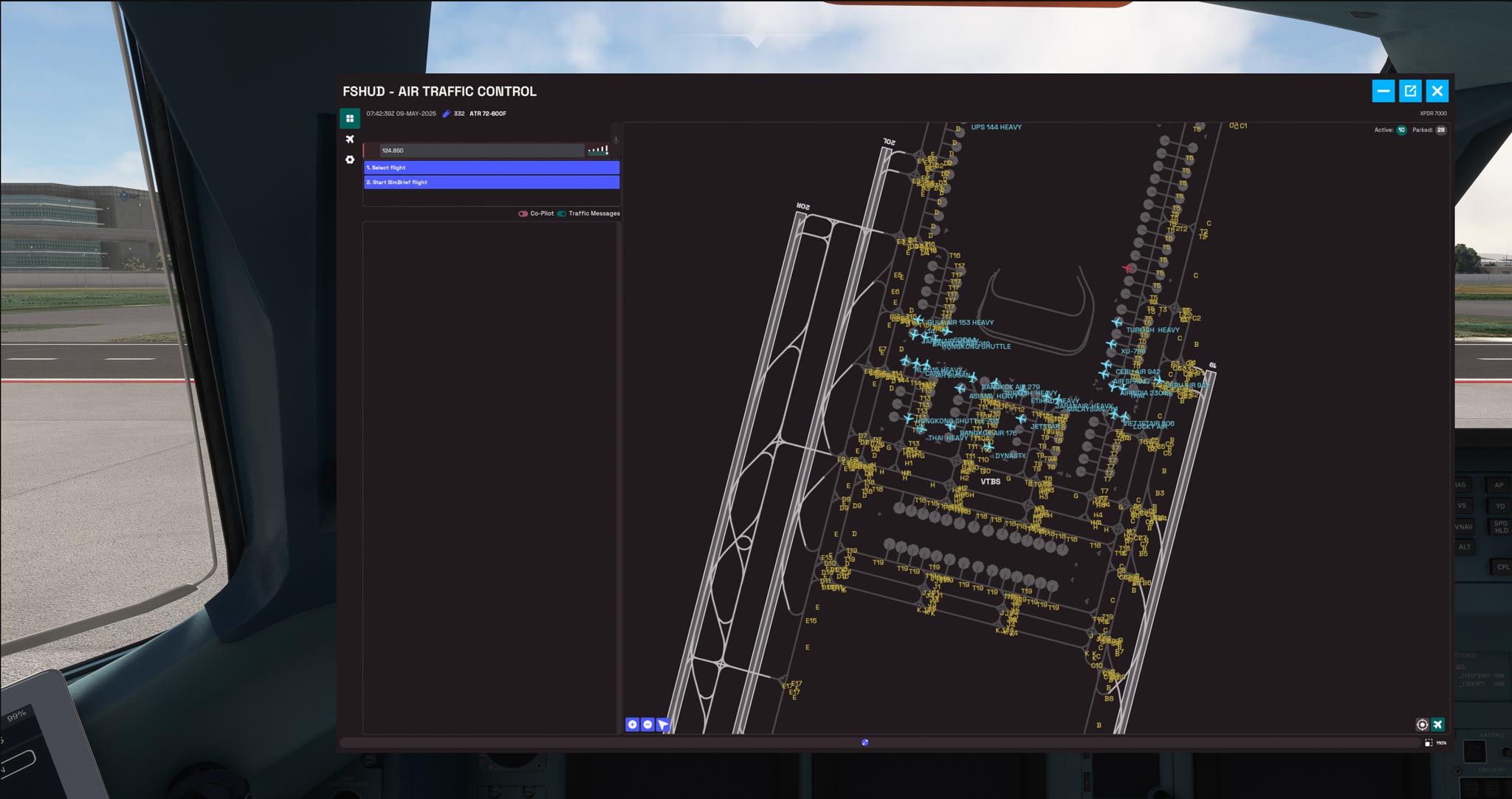The height and width of the screenshot is (799, 1512).
Task: Pop out the FSHUD panel window
Action: [x=1410, y=91]
